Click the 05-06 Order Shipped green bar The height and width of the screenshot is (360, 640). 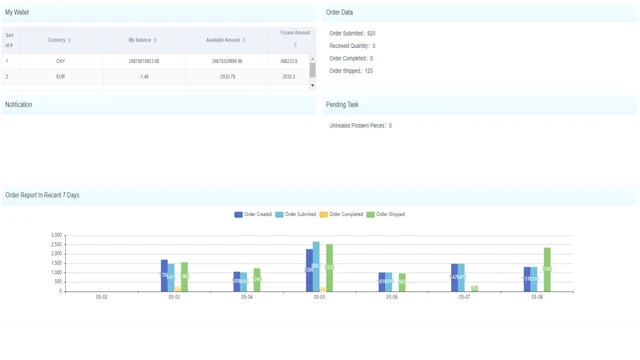(x=402, y=282)
